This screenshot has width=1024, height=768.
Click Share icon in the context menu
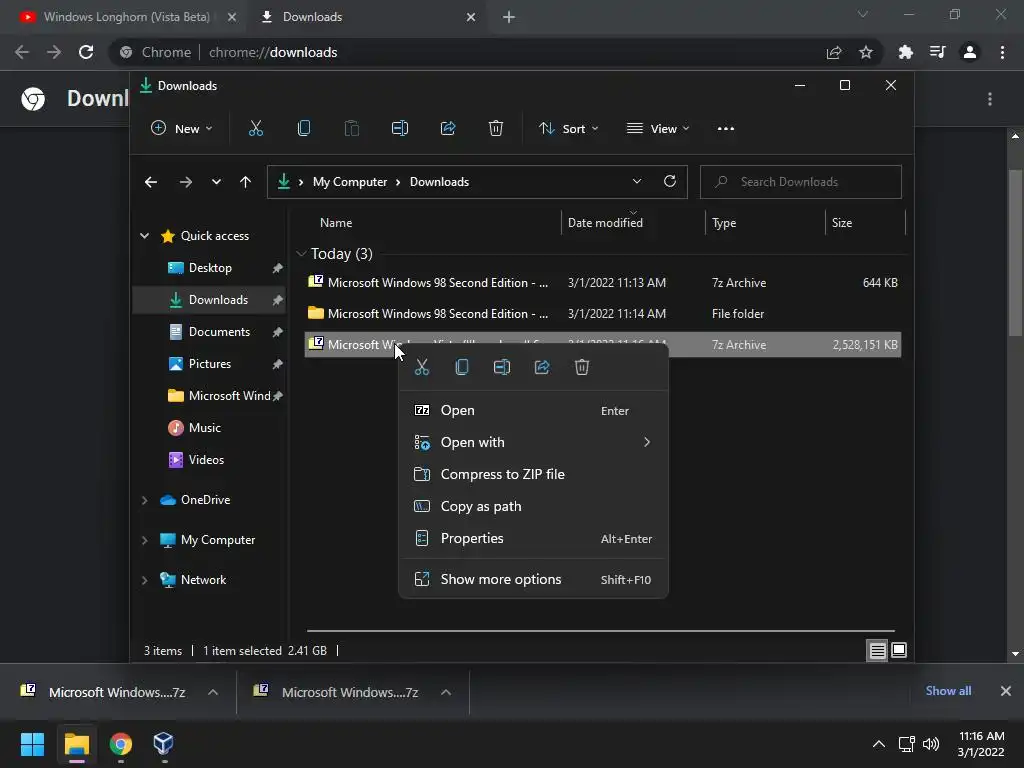[542, 367]
